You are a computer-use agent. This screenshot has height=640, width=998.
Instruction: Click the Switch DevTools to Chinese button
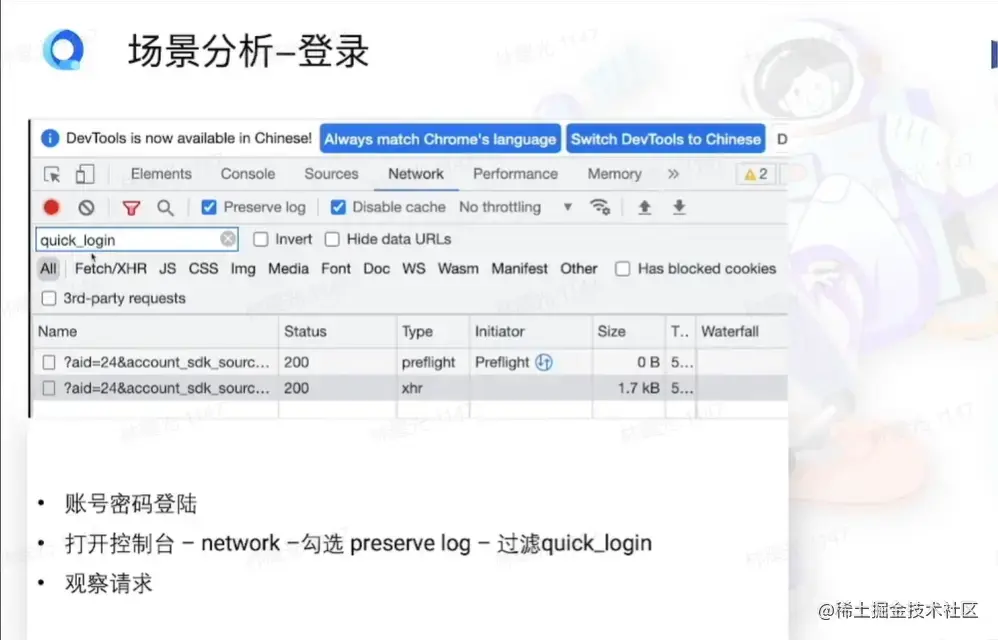coord(665,139)
